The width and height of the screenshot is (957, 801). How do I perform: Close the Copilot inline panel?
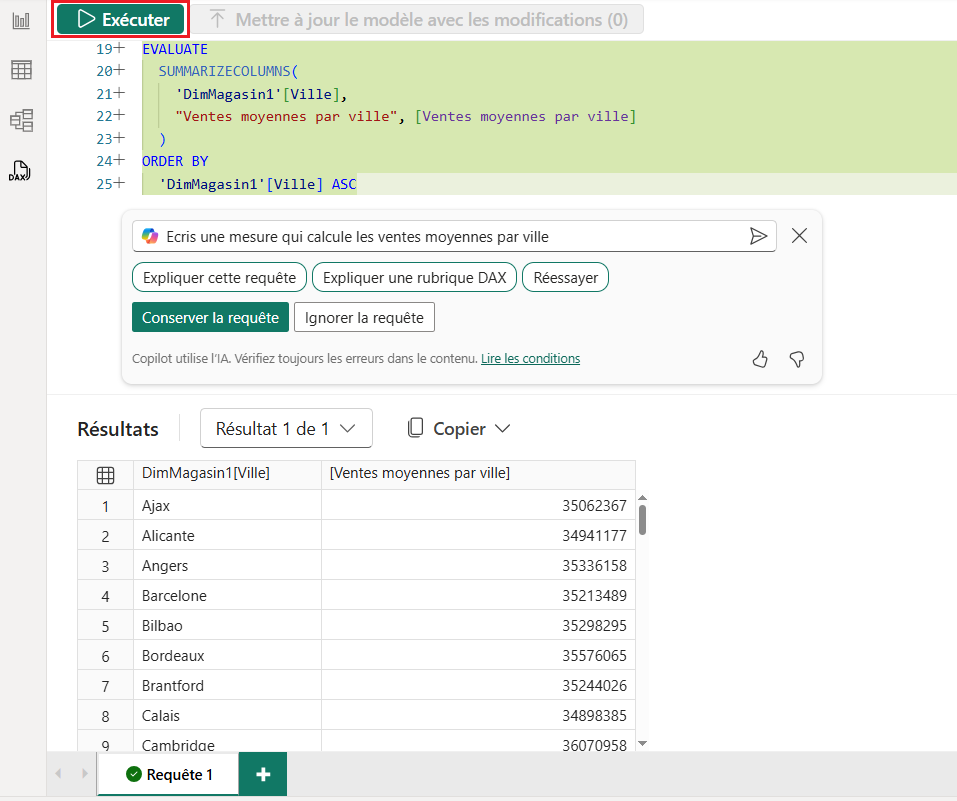tap(799, 236)
